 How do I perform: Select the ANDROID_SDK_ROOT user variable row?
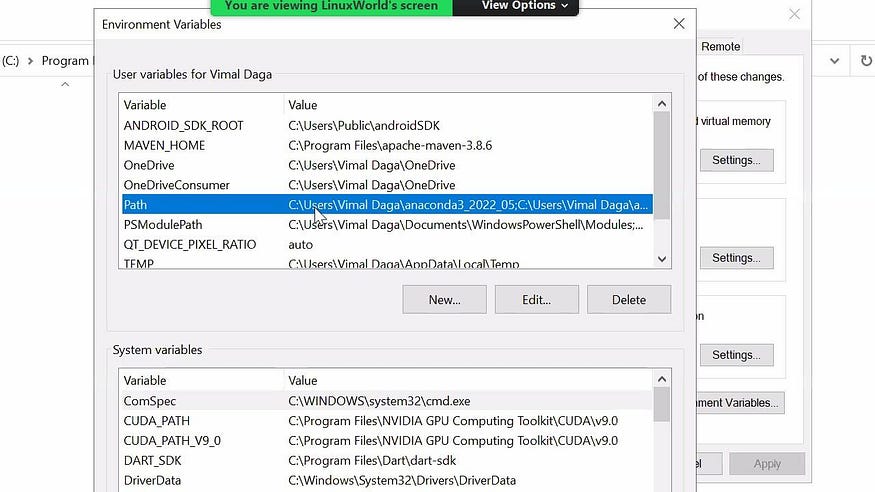(x=387, y=126)
